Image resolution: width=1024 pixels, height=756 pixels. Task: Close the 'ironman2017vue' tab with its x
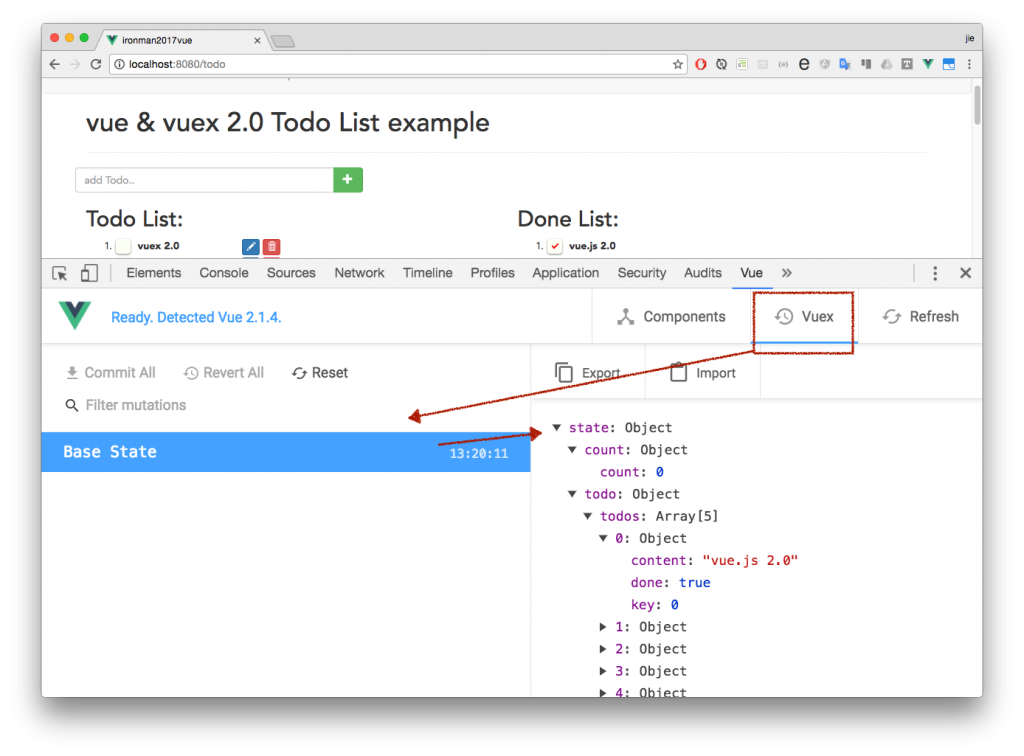(257, 40)
